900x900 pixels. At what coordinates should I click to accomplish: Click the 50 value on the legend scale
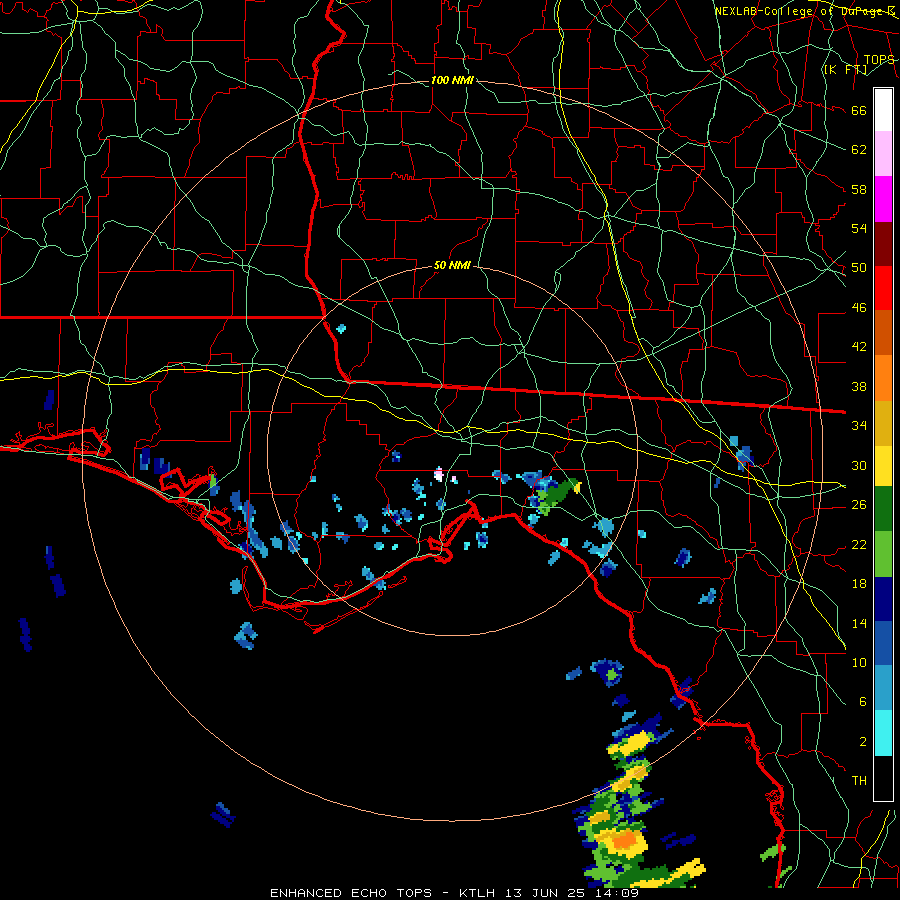click(x=859, y=268)
